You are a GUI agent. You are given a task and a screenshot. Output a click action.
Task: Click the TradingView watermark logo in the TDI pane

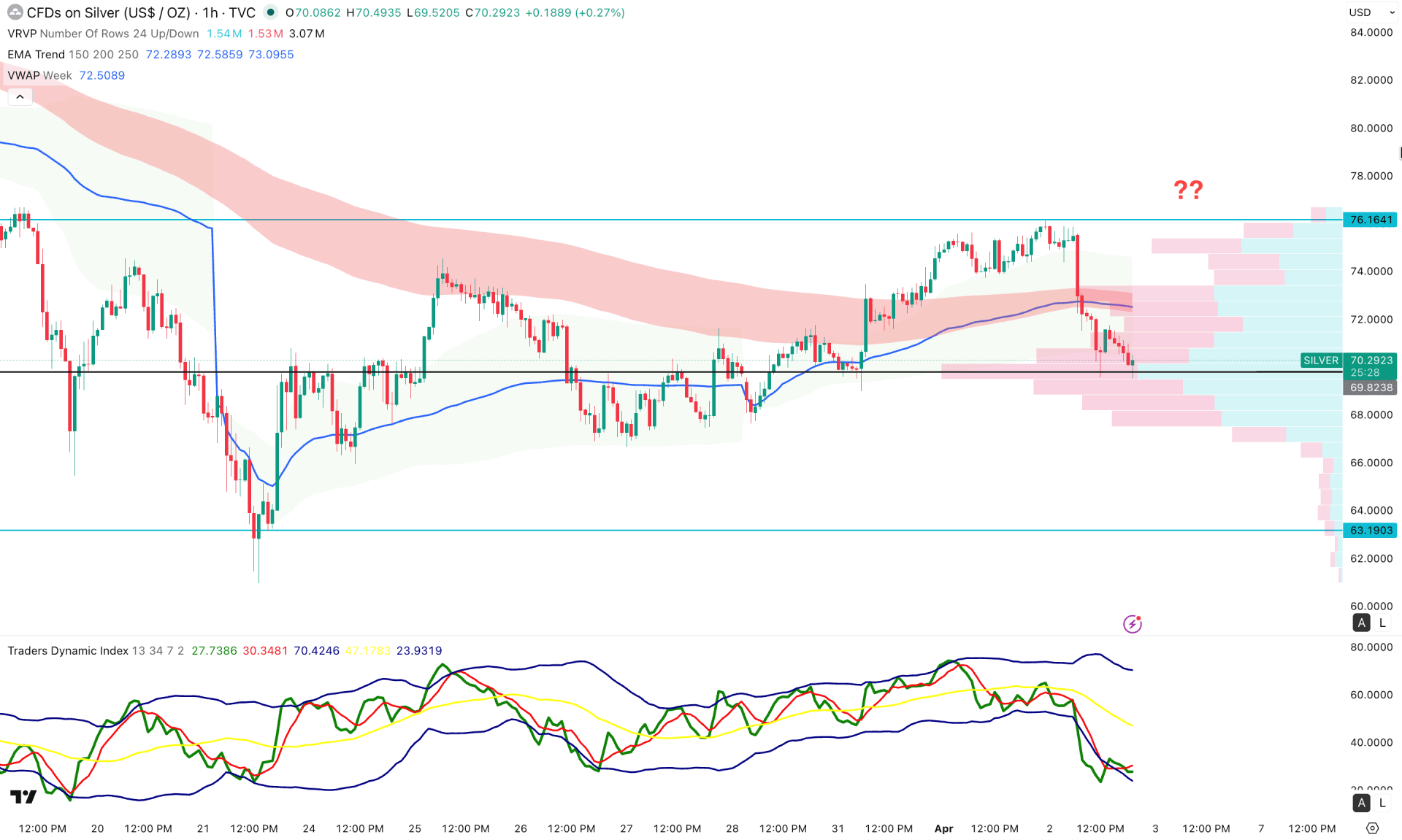pos(23,795)
